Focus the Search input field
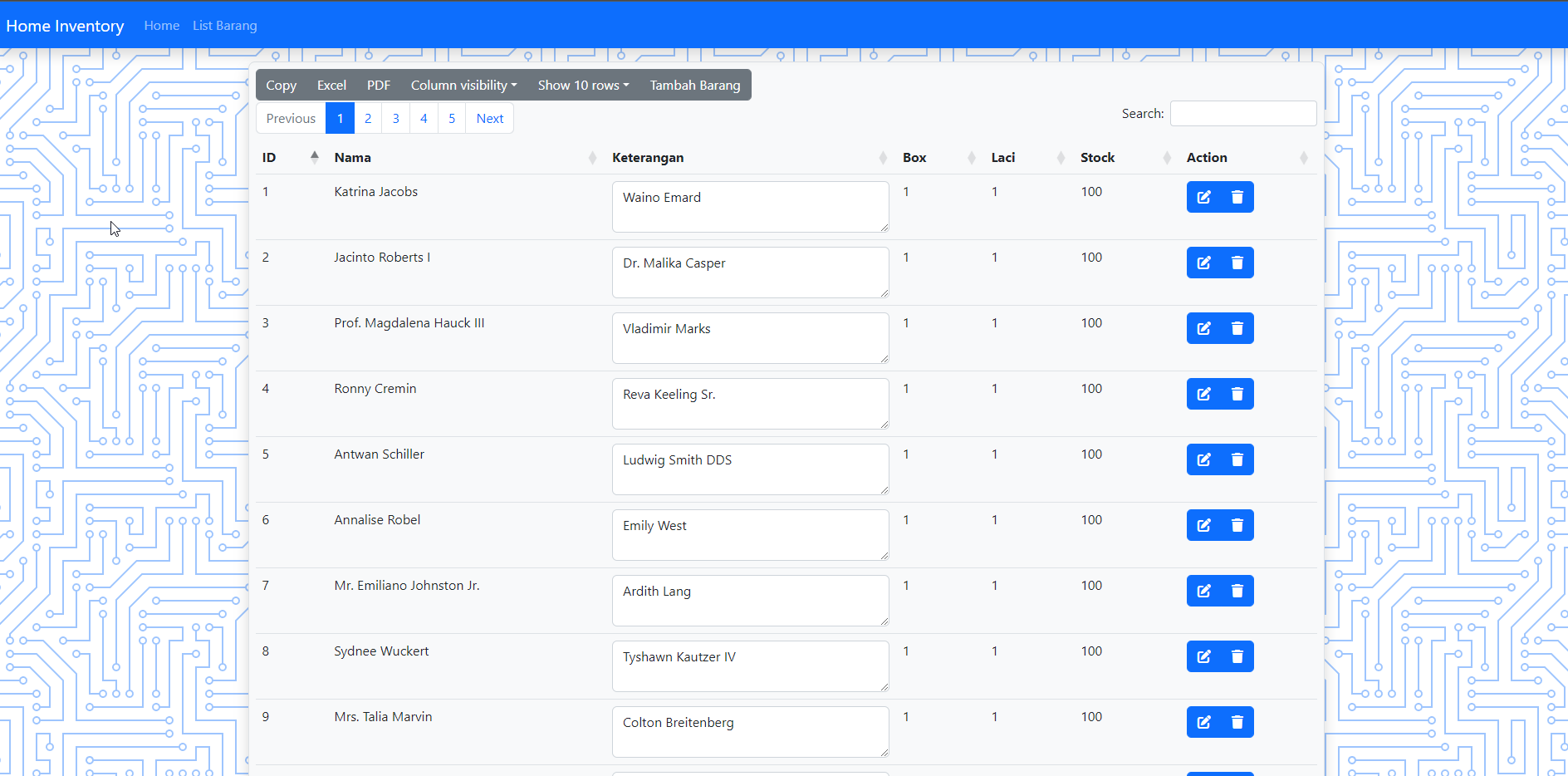 pos(1242,114)
